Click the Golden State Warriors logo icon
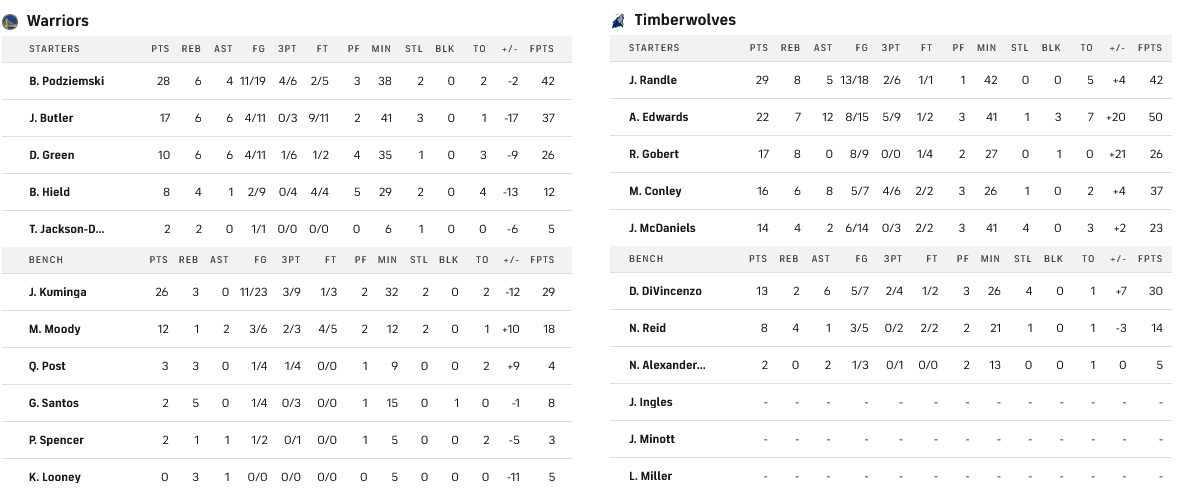This screenshot has width=1193, height=492. click(x=10, y=21)
